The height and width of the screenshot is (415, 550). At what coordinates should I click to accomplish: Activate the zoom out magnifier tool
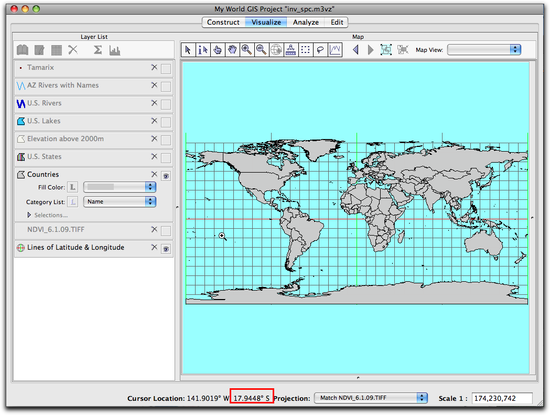[x=261, y=50]
